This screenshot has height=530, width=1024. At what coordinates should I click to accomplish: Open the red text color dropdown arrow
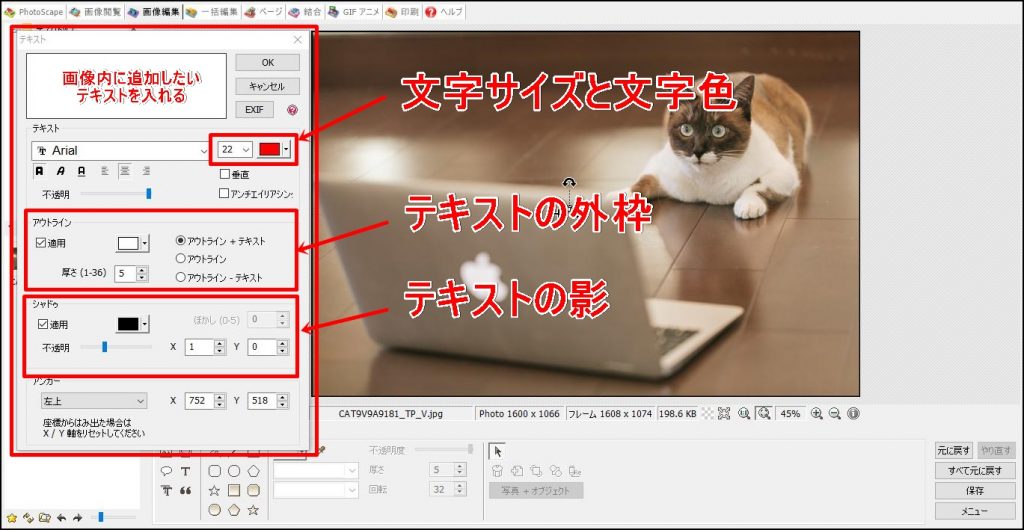(286, 149)
